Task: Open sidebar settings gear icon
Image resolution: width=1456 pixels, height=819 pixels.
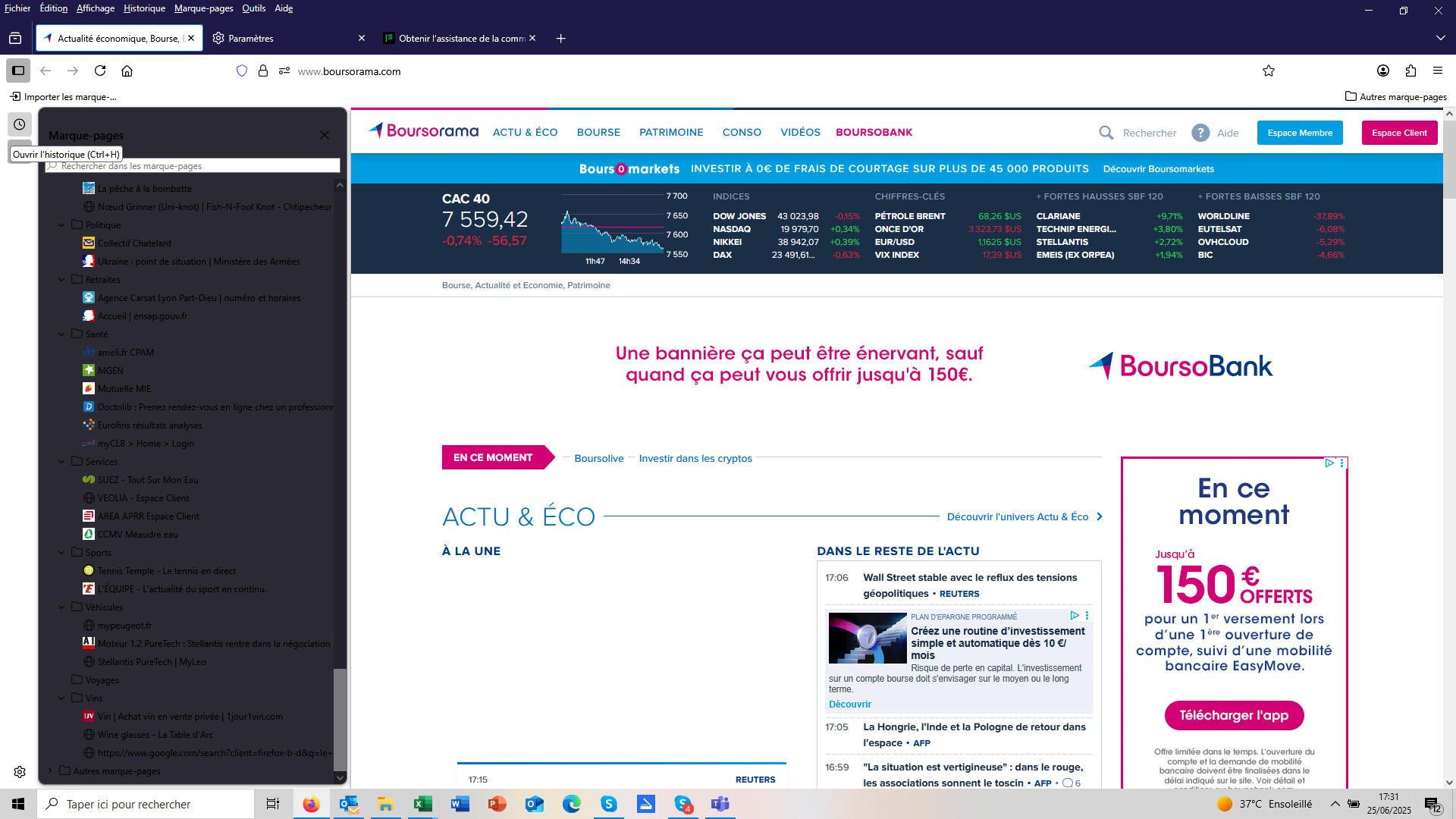Action: pyautogui.click(x=20, y=772)
